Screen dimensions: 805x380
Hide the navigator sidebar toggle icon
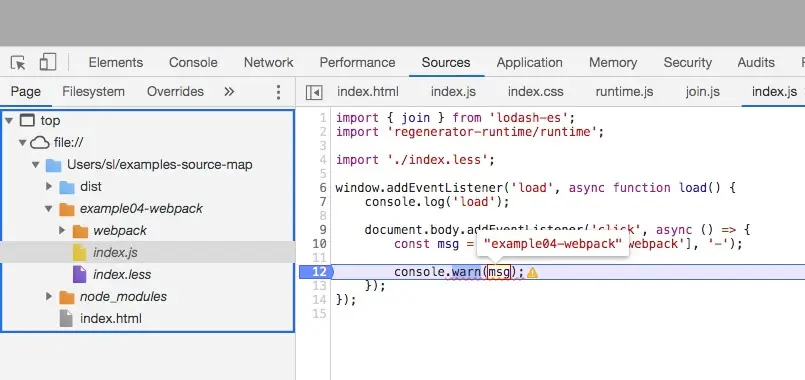click(x=314, y=92)
